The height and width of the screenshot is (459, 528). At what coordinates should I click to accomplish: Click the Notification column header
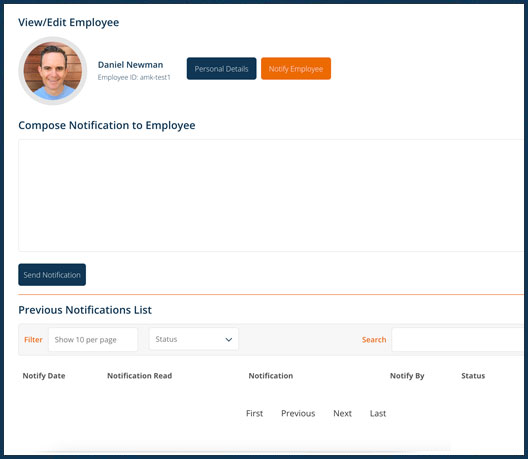point(271,376)
